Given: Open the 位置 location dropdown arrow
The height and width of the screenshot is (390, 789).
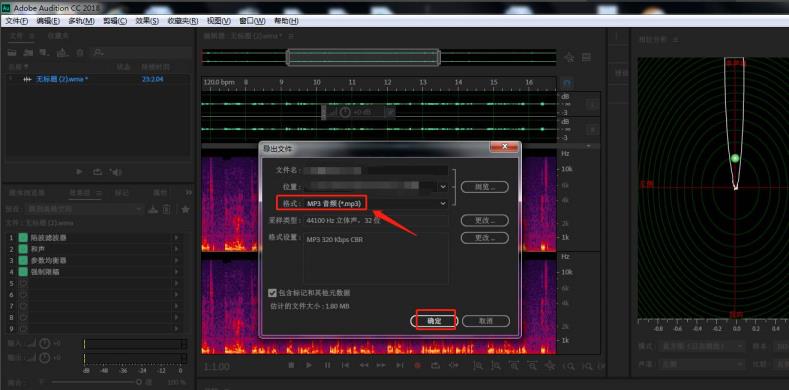Looking at the screenshot, I should (443, 187).
